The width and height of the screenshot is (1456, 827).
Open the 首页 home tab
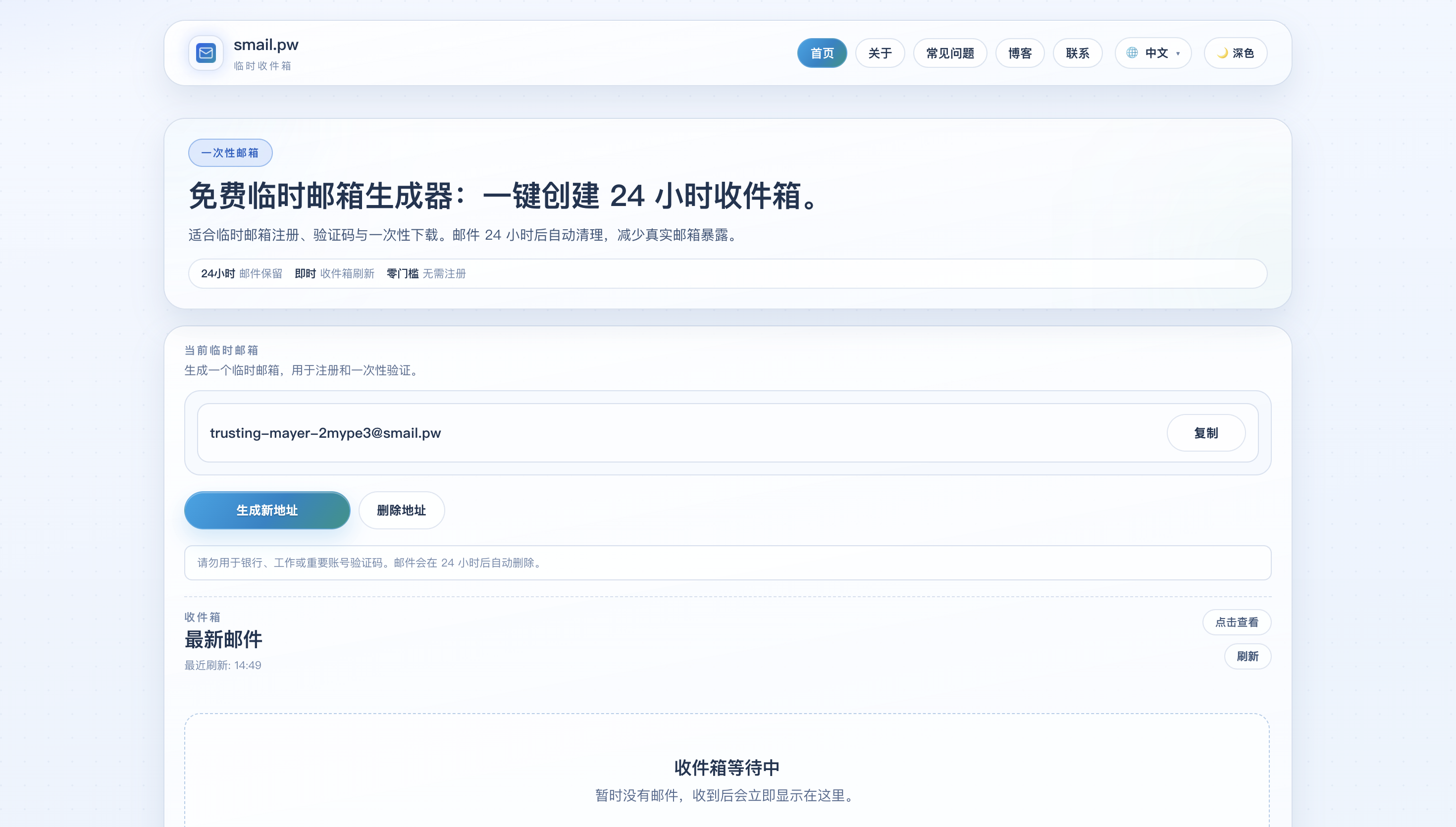point(822,53)
